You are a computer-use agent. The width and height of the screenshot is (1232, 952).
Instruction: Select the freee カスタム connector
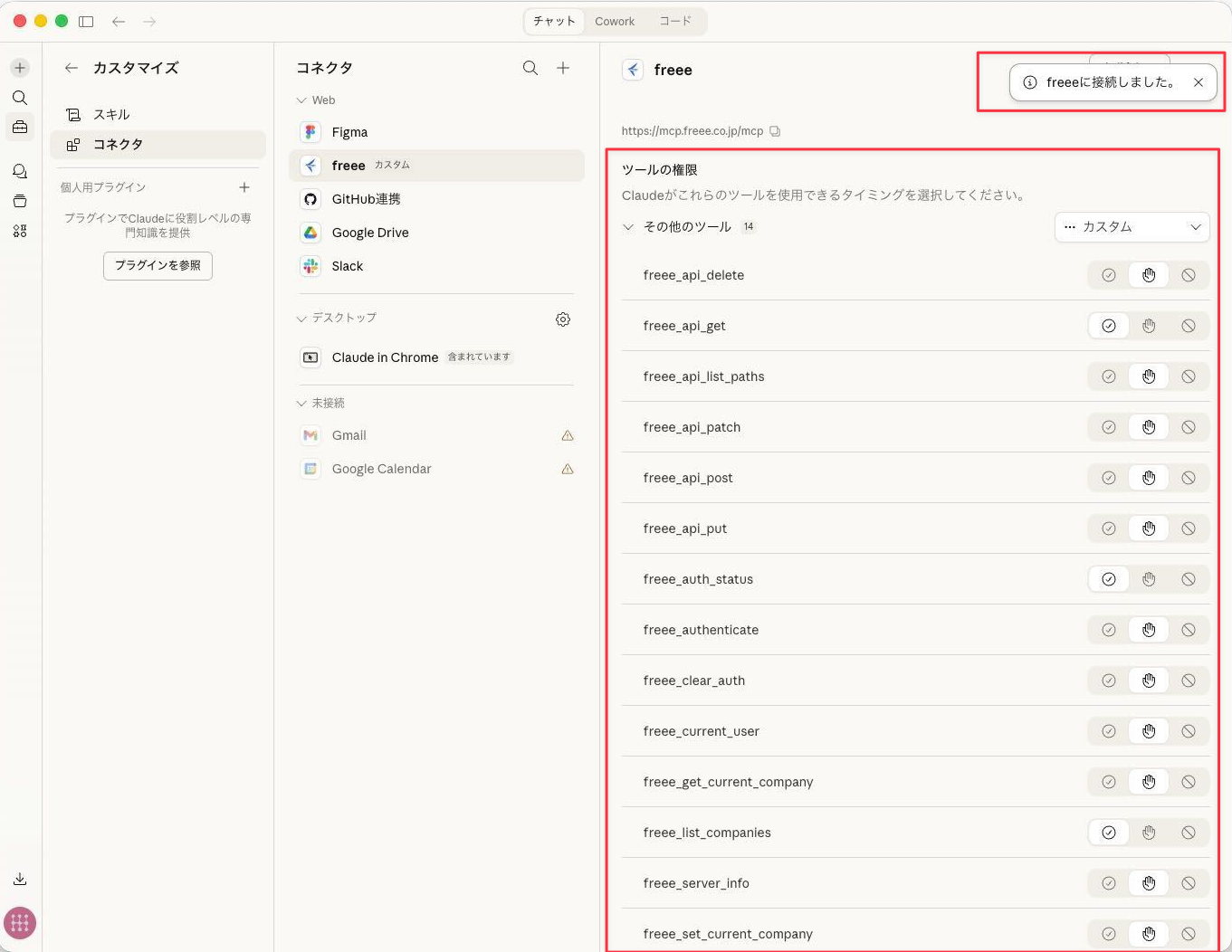[x=436, y=166]
